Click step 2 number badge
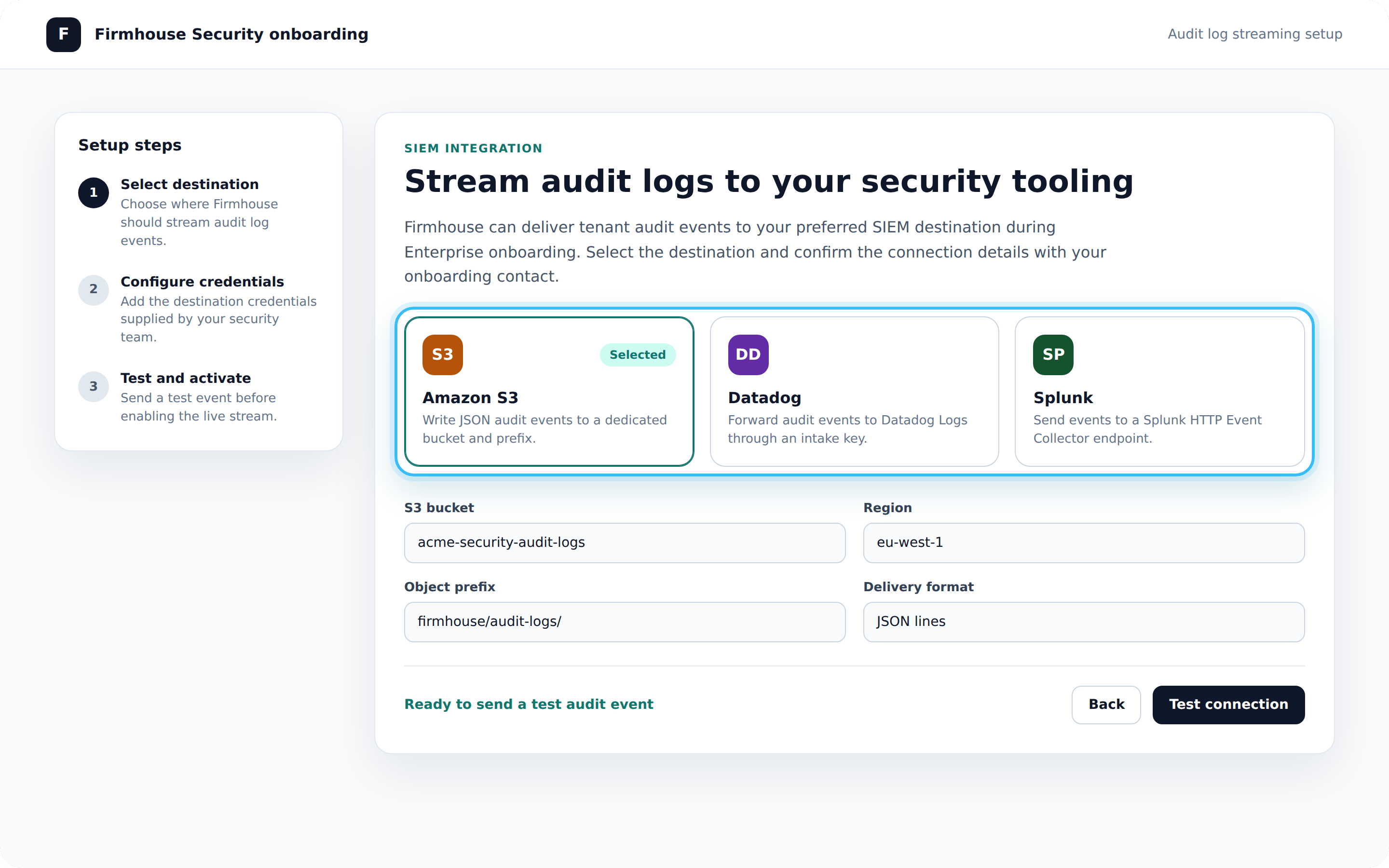This screenshot has width=1389, height=868. [x=94, y=289]
